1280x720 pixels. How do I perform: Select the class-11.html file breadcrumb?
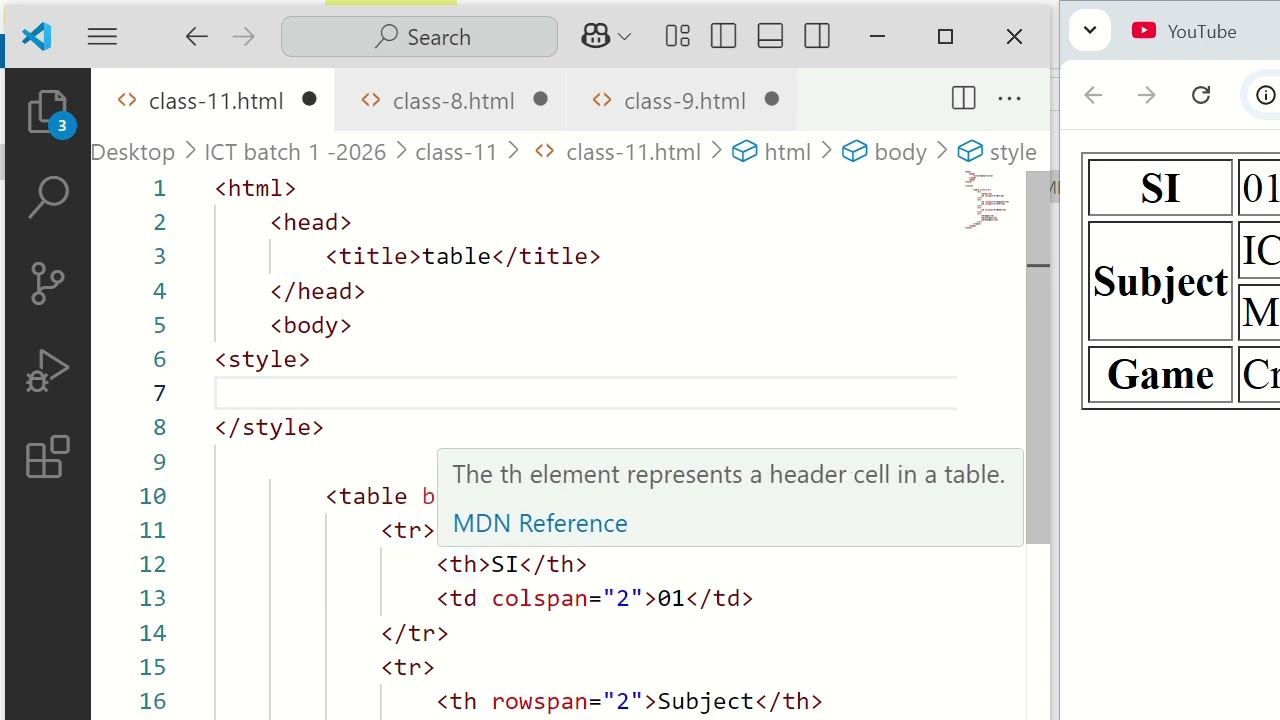[618, 152]
